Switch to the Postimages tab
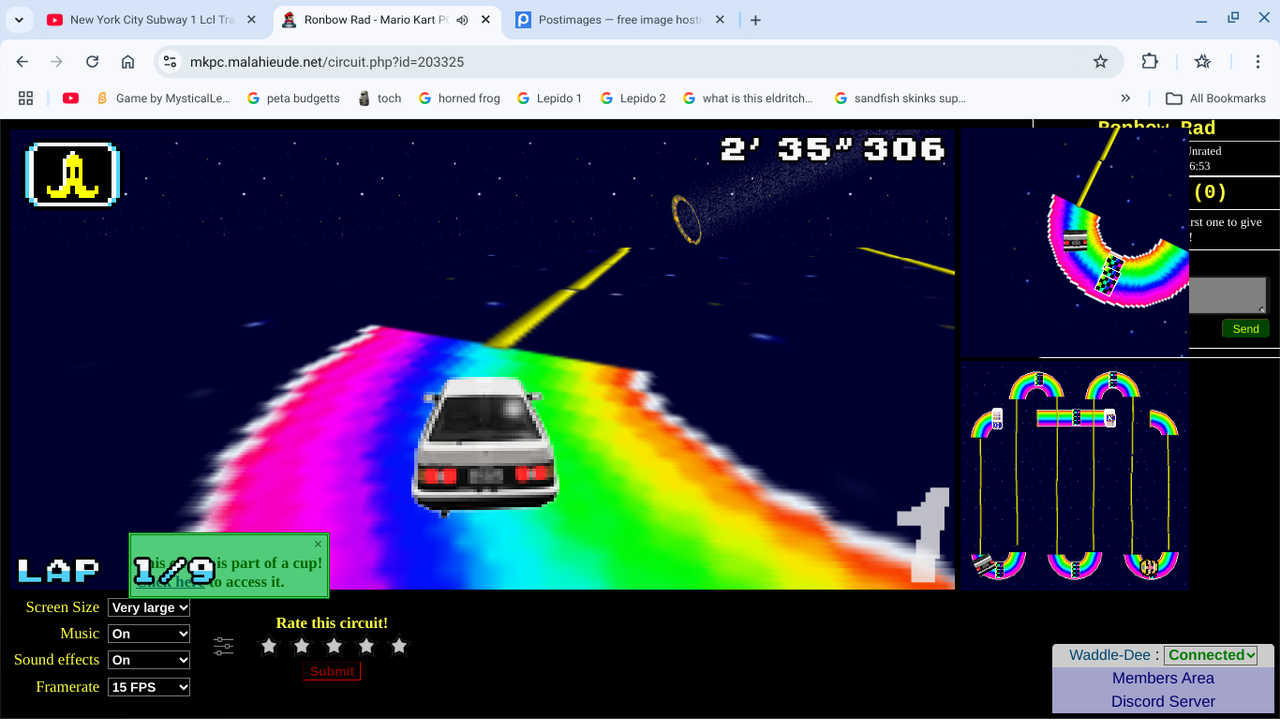Image resolution: width=1280 pixels, height=720 pixels. (x=620, y=19)
